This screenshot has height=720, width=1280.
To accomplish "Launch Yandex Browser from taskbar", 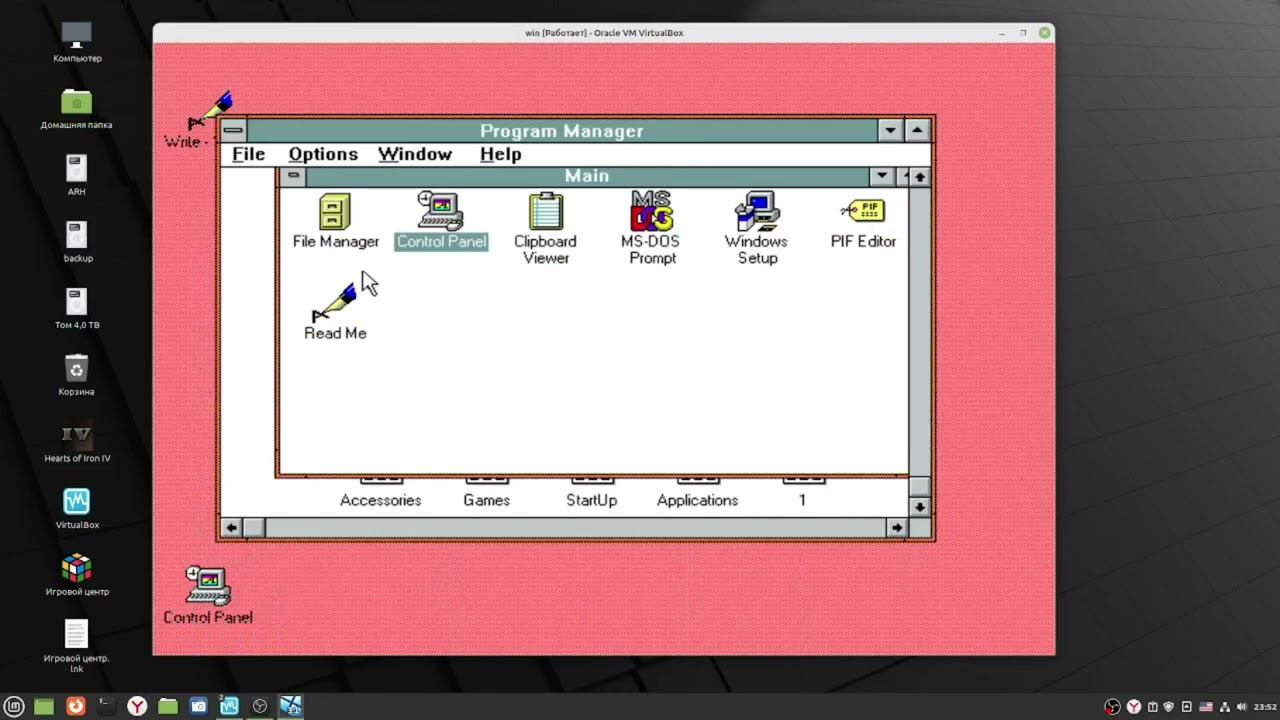I will click(x=137, y=706).
